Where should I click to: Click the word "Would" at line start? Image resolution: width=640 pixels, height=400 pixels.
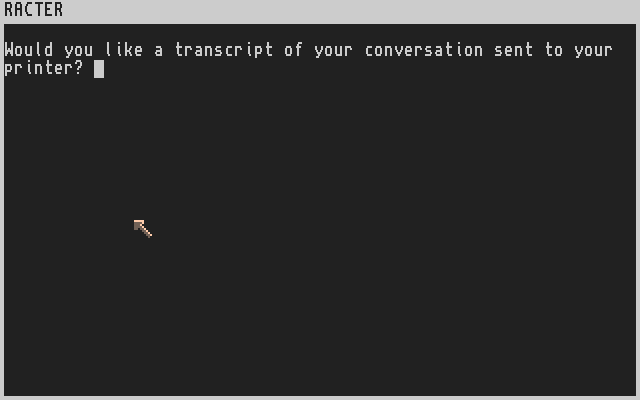tap(29, 50)
